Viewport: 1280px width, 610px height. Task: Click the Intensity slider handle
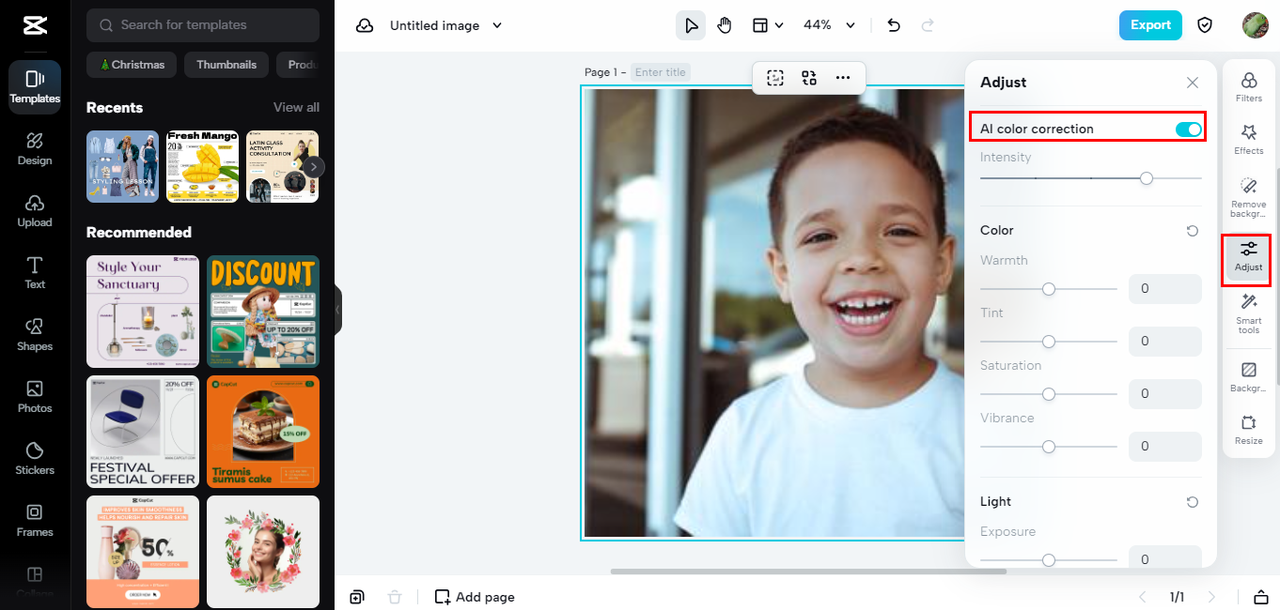1147,178
